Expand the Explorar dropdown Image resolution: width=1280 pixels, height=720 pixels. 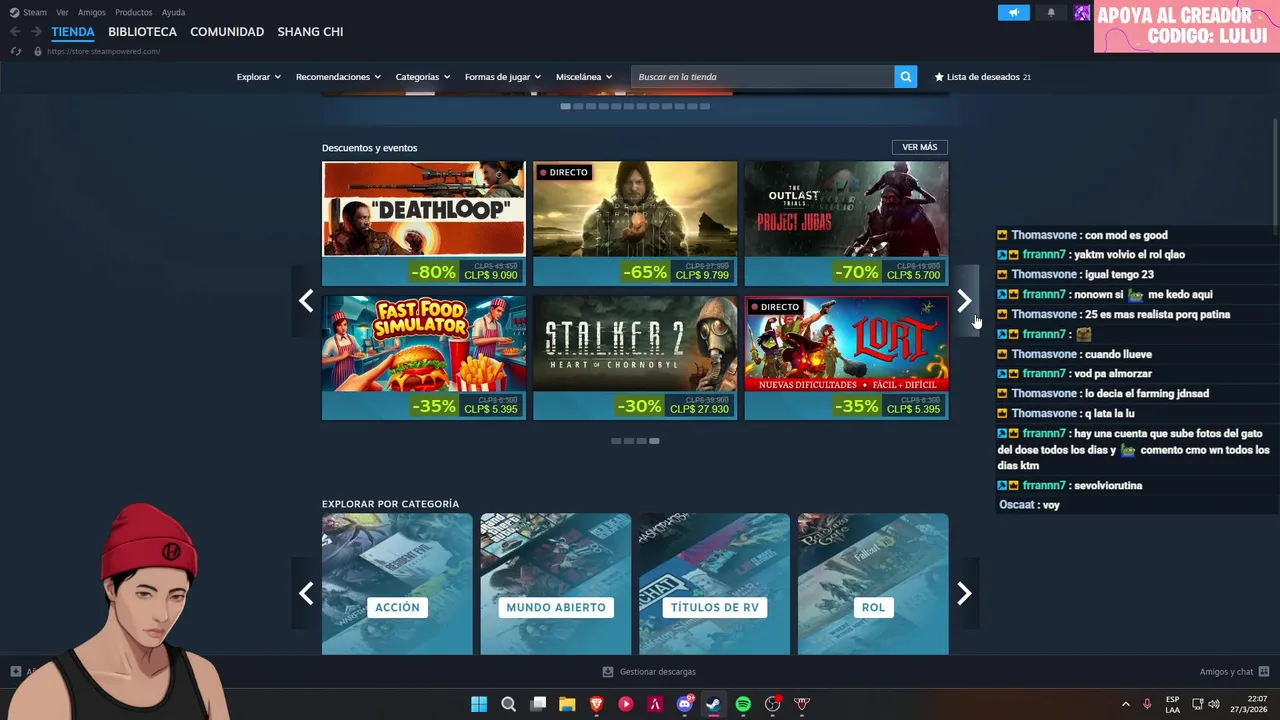point(258,77)
